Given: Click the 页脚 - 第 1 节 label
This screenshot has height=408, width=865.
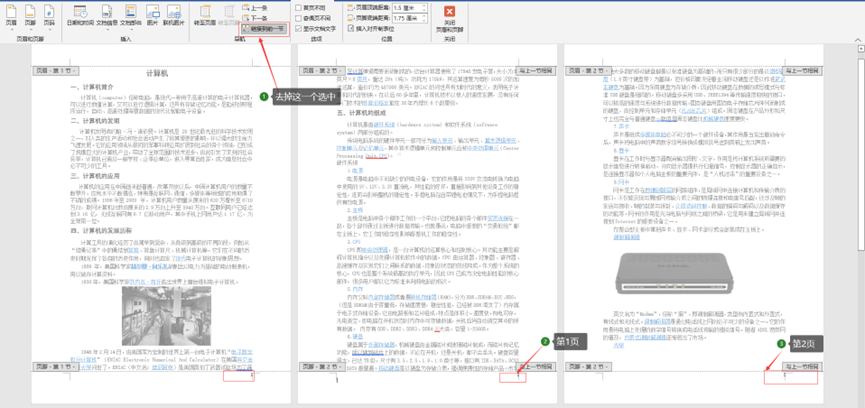Looking at the screenshot, I should [56, 366].
